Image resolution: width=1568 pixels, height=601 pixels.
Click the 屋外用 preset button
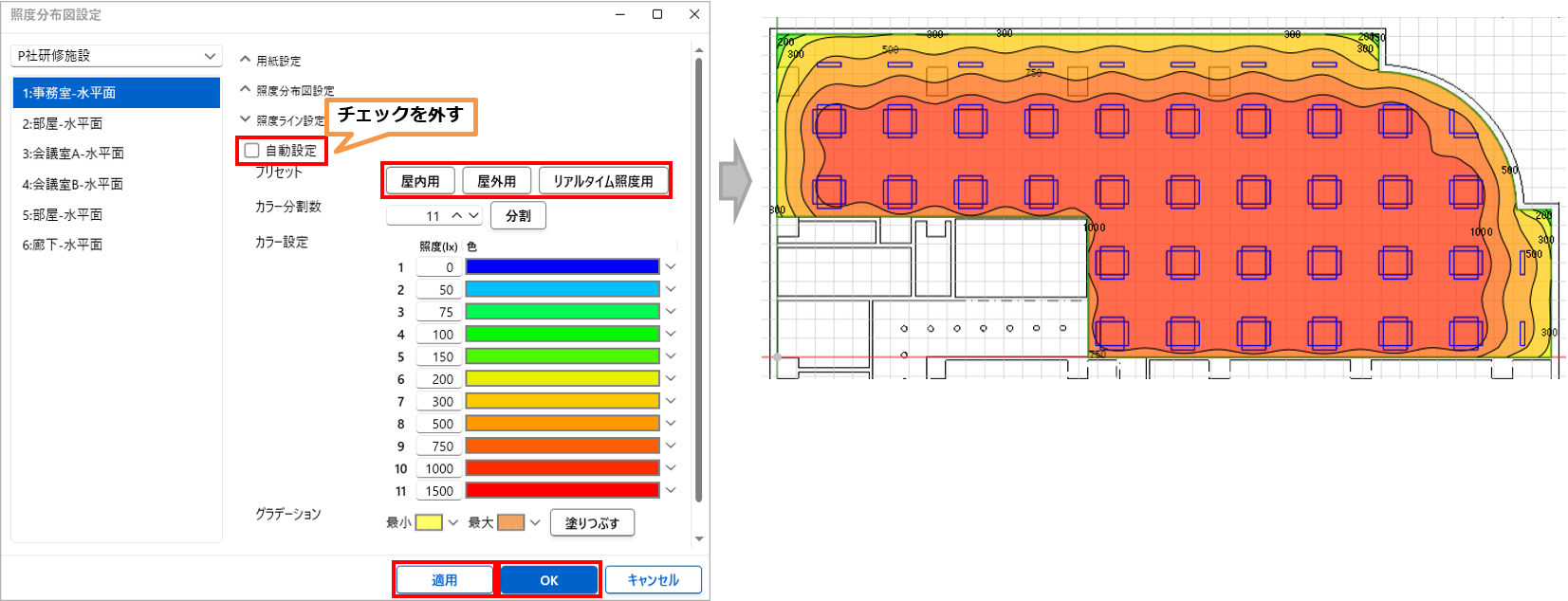coord(496,181)
